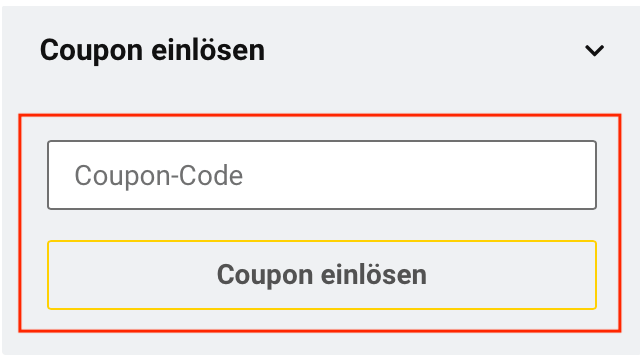Click inside the empty coupon text input
This screenshot has height=360, width=640.
322,175
